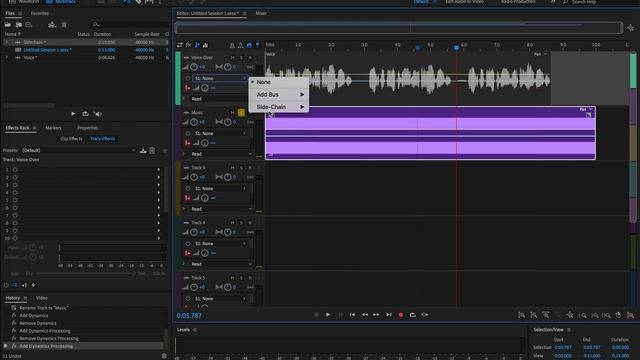Click the Multitrack view button

click(x=61, y=2)
